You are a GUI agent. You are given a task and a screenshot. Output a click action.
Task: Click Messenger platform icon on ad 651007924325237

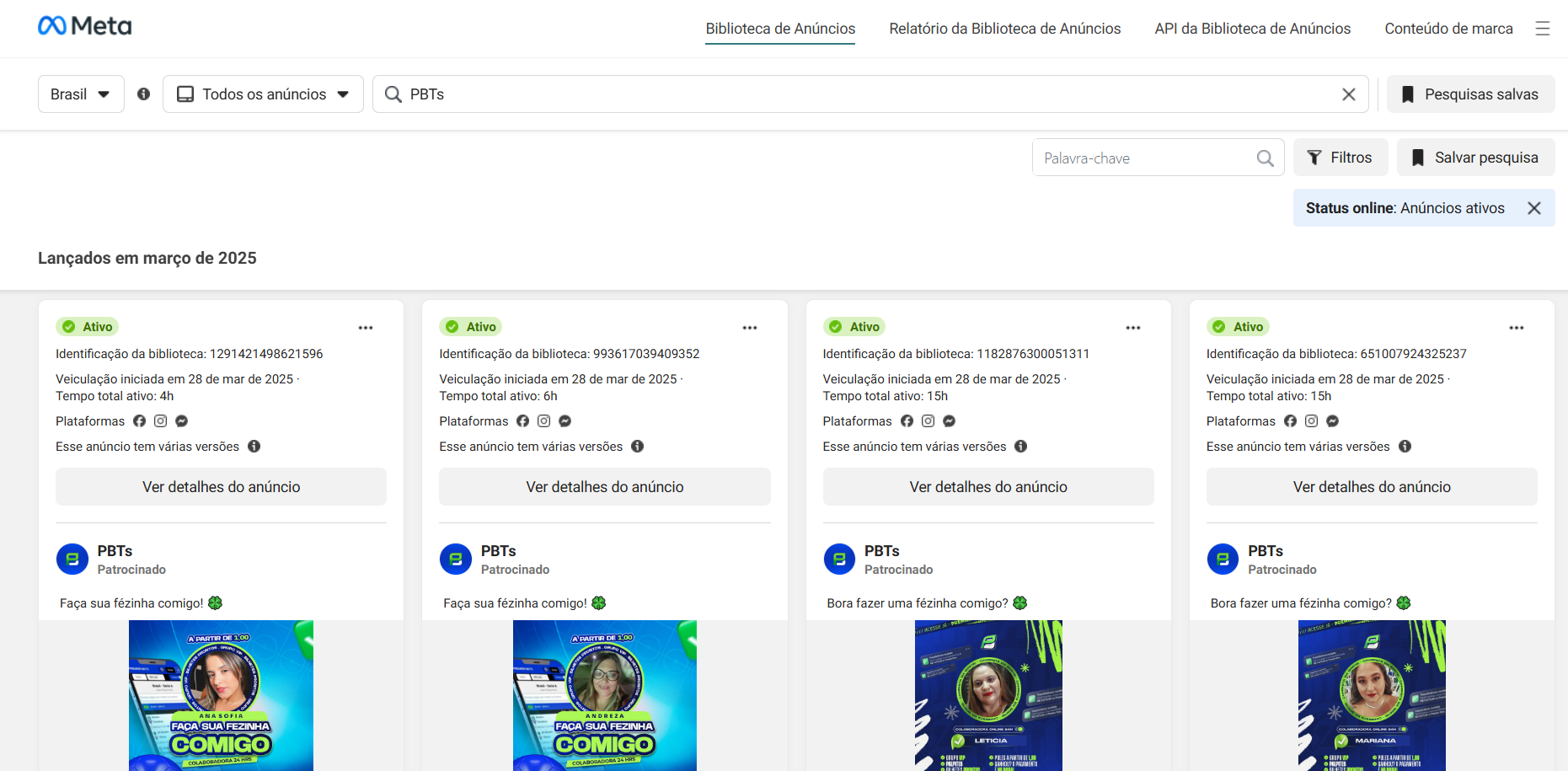pyautogui.click(x=1332, y=421)
